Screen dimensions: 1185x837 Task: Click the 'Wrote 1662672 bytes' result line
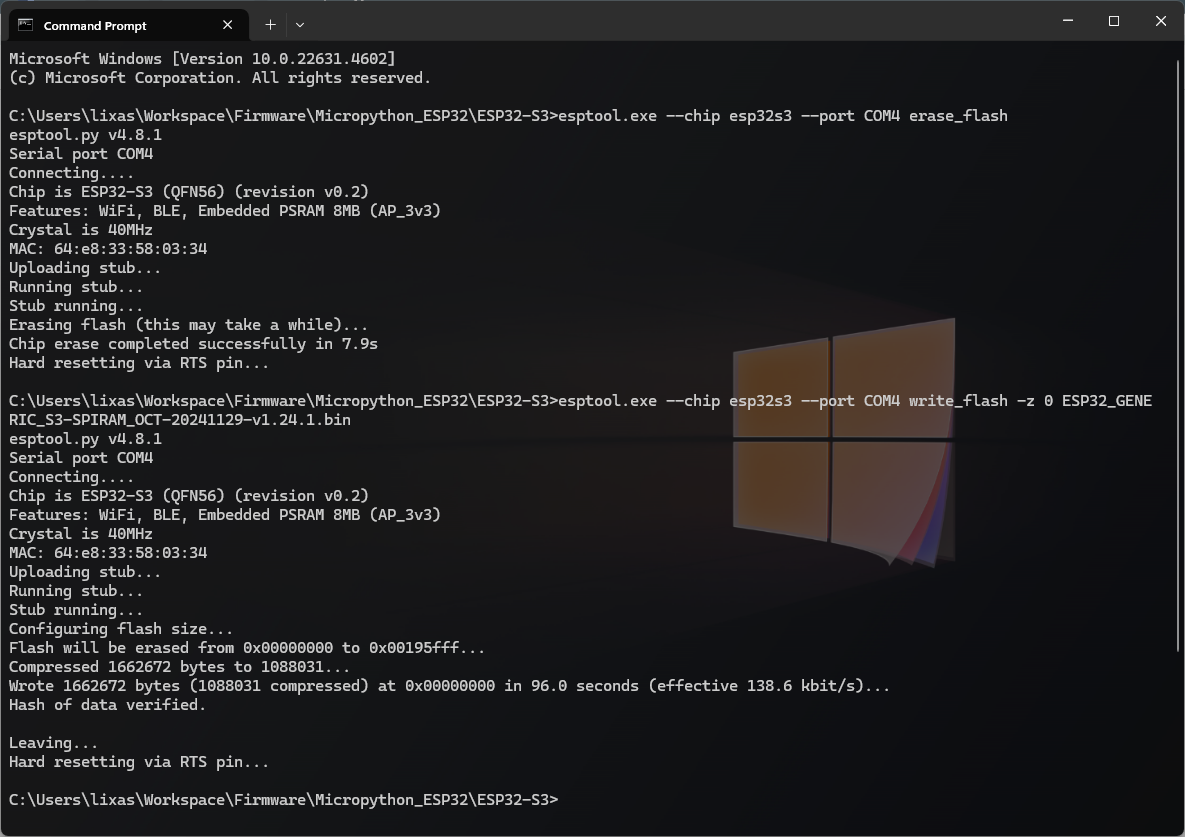pyautogui.click(x=450, y=686)
